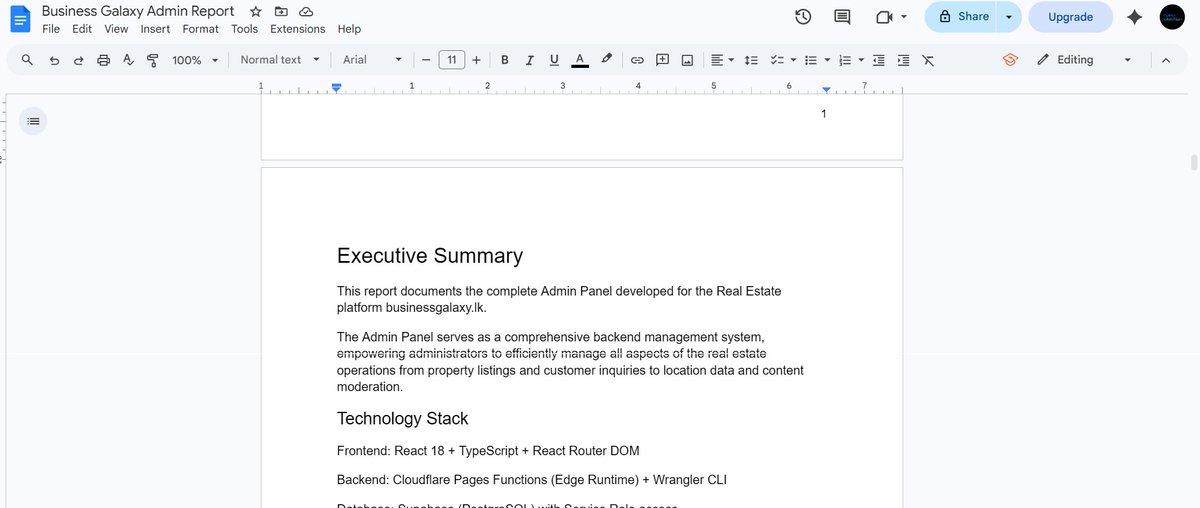The height and width of the screenshot is (508, 1200).
Task: Activate the paint format tool
Action: [x=152, y=60]
